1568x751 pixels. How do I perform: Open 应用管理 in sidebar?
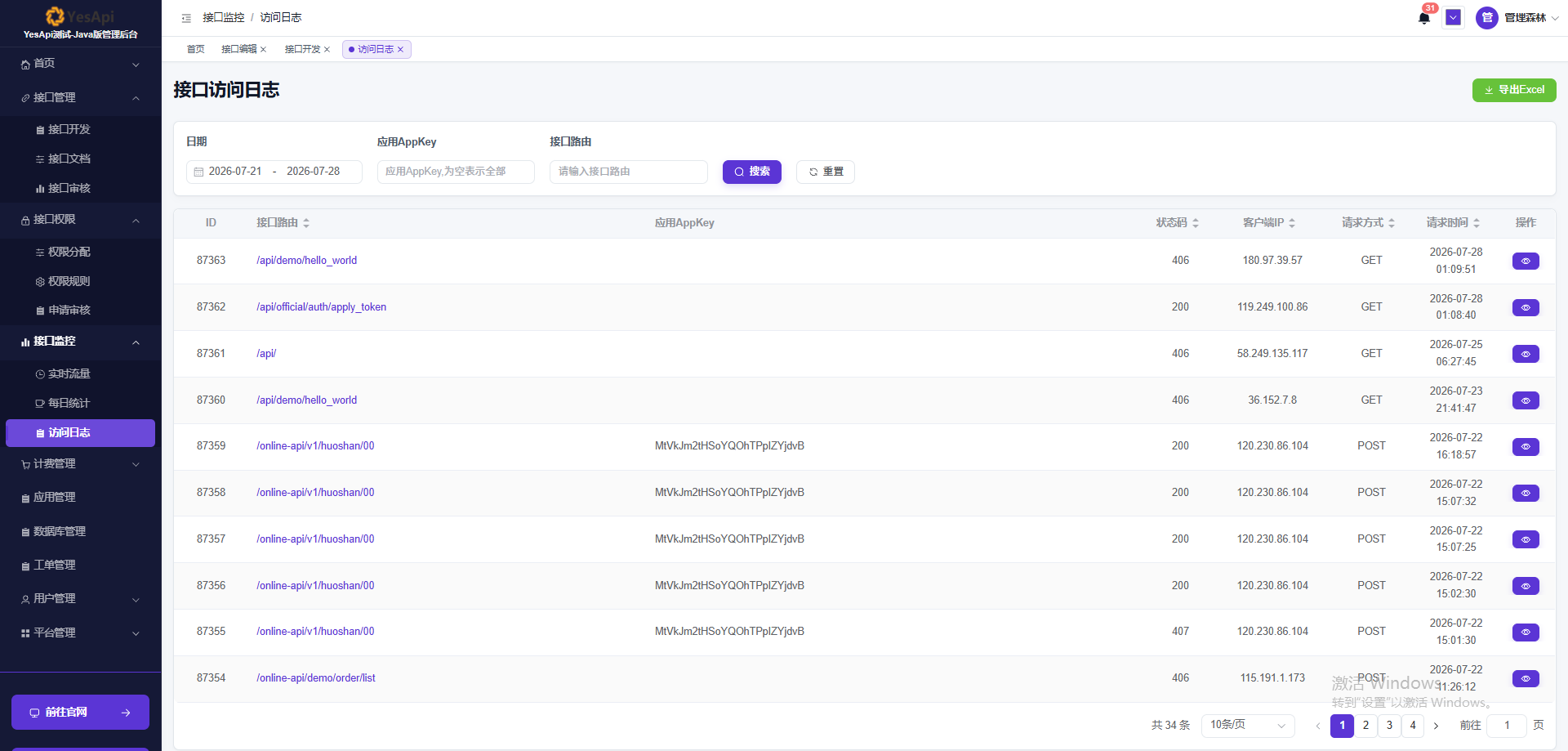(80, 498)
